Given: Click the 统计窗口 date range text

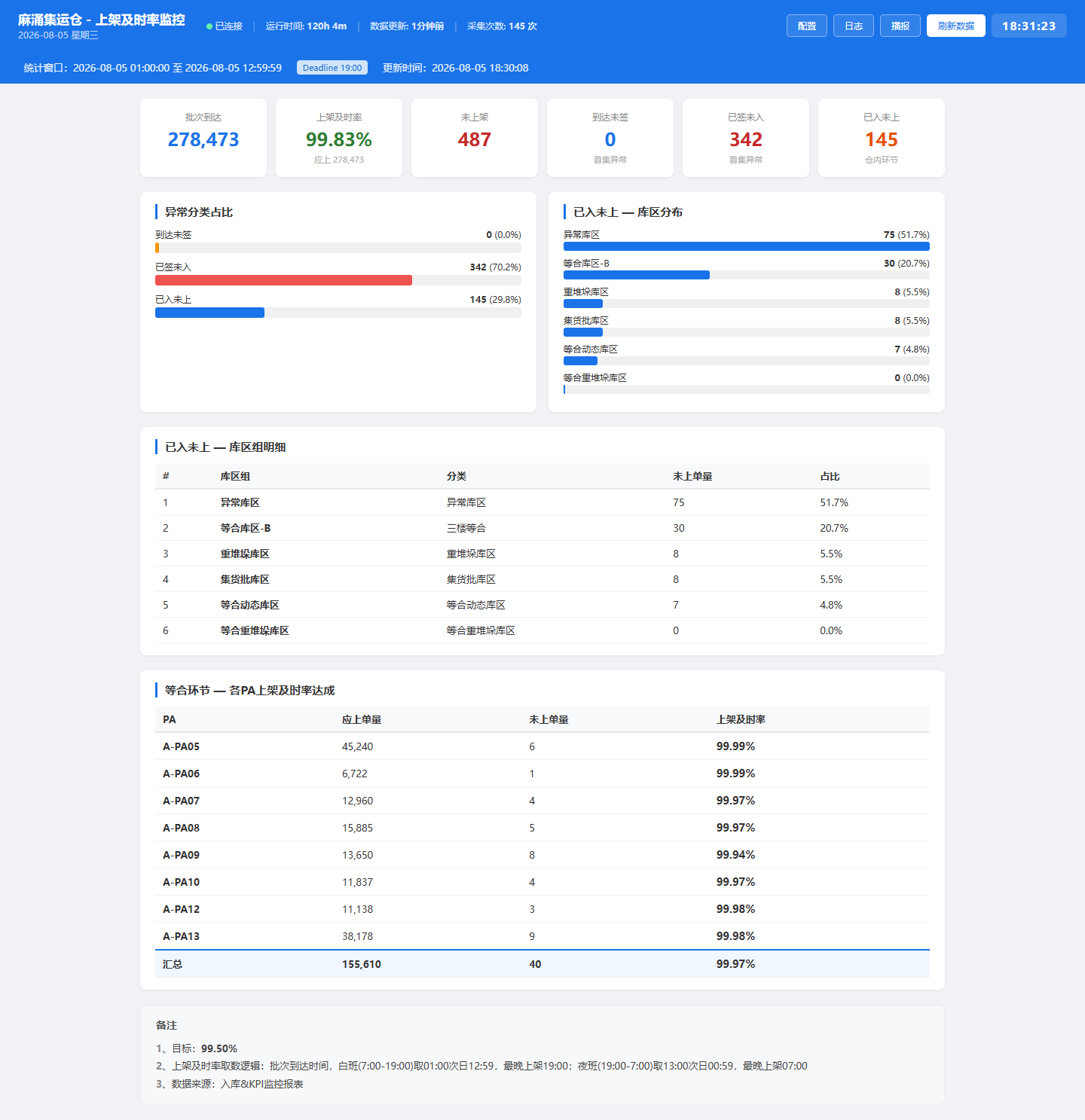Looking at the screenshot, I should [x=153, y=68].
